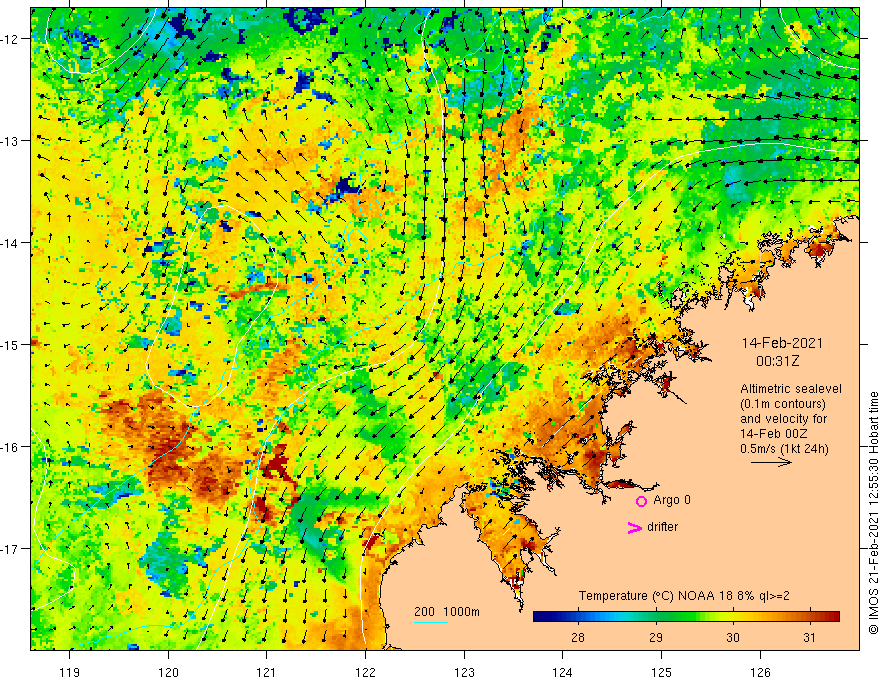This screenshot has width=880, height=680.
Task: Click longitude axis label 123
Action: coord(464,672)
